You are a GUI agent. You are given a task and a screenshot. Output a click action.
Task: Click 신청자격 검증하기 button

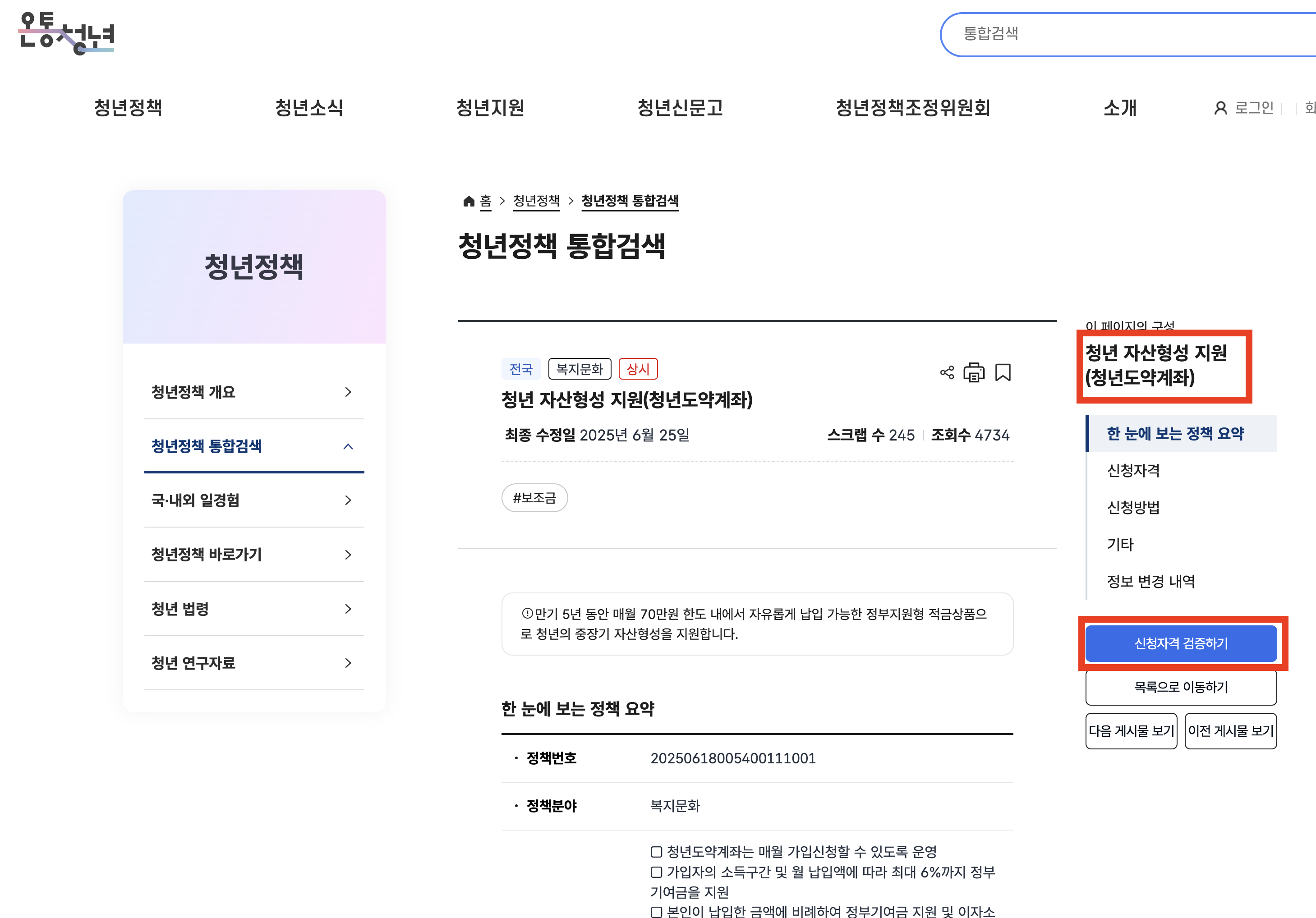[x=1181, y=643]
